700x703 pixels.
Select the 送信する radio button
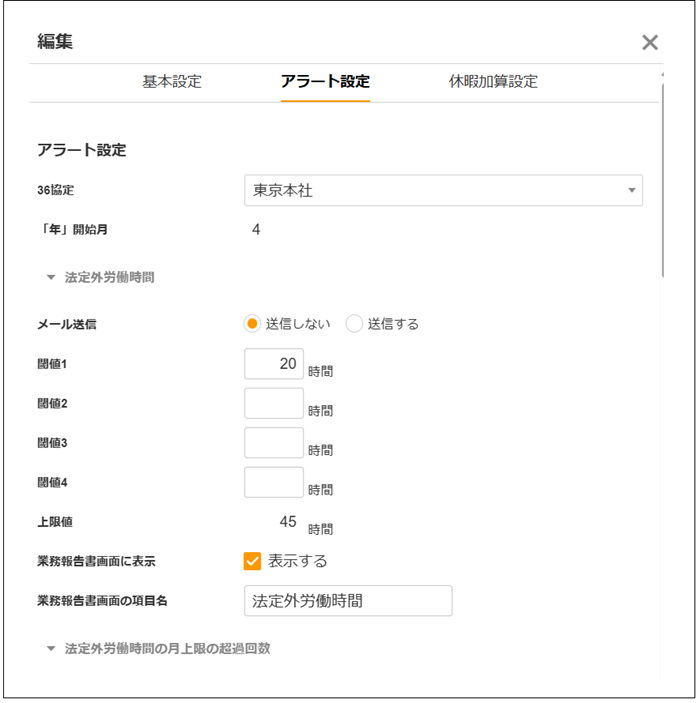point(354,324)
